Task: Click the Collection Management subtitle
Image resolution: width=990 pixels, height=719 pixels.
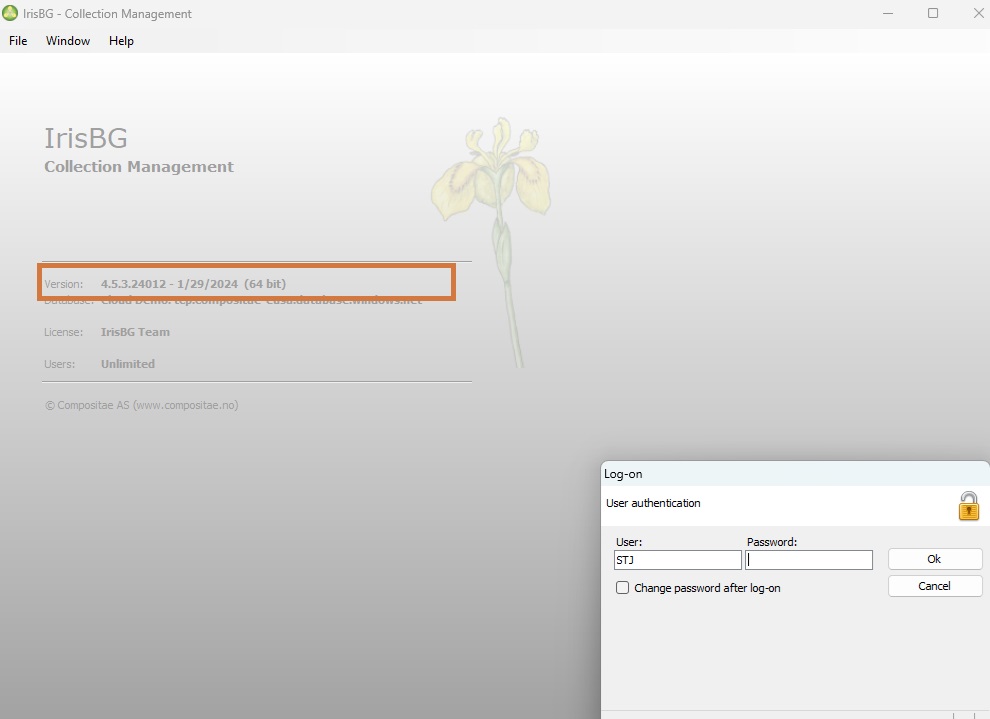Action: coord(139,167)
